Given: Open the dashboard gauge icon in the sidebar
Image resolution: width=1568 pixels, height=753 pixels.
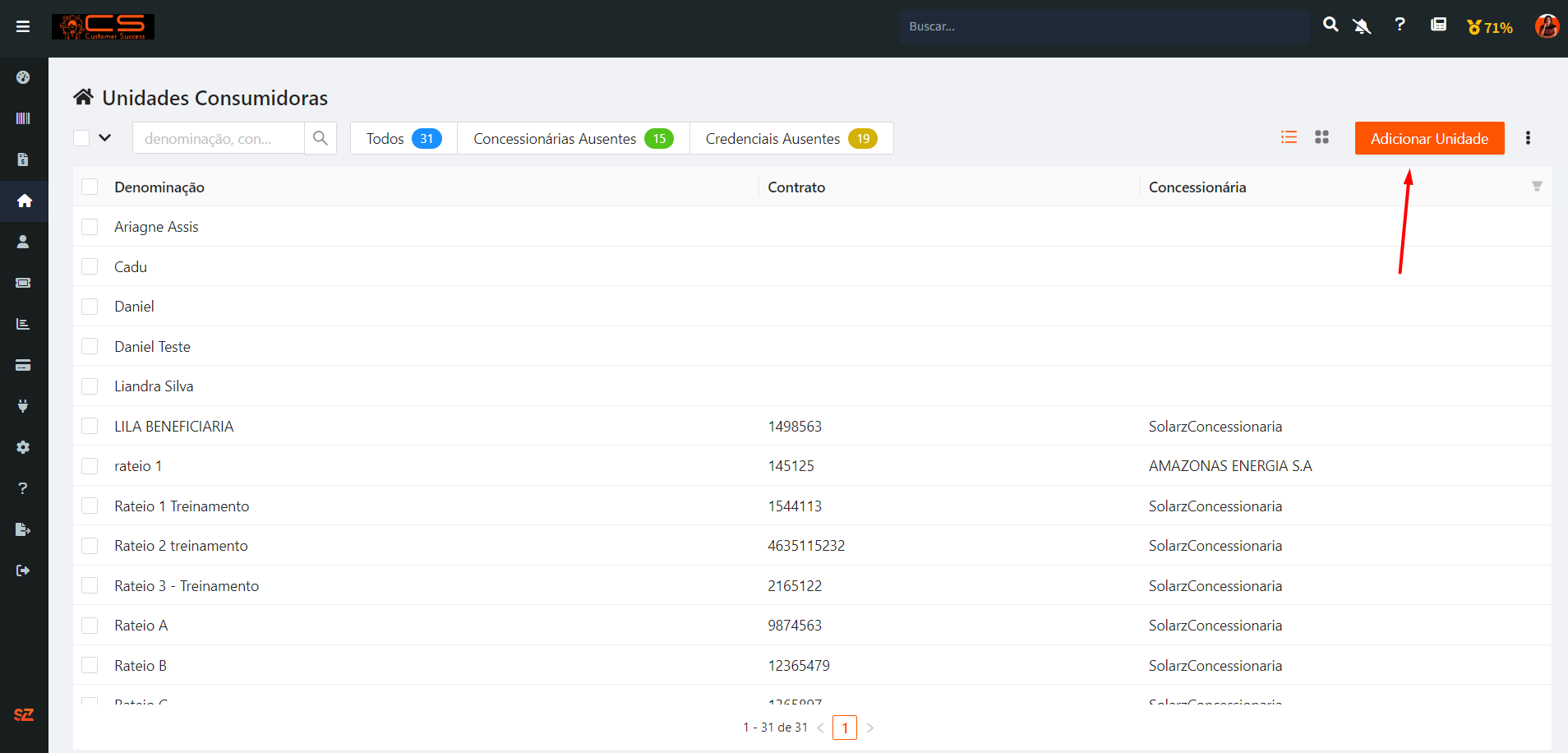Looking at the screenshot, I should pos(23,77).
